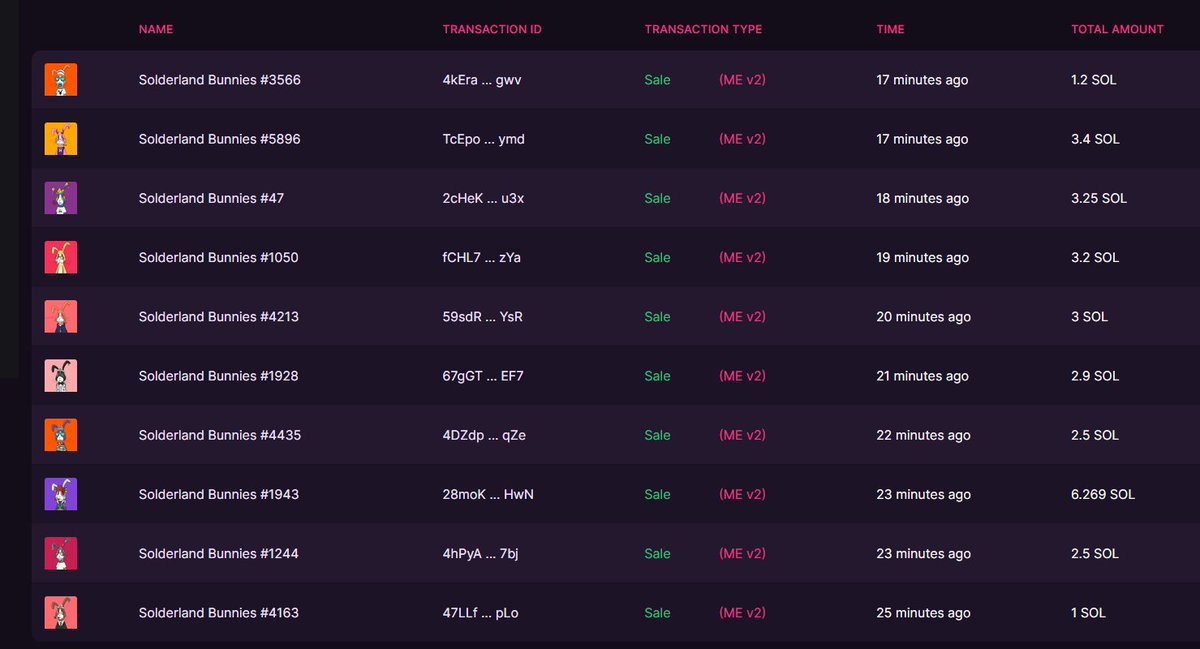Viewport: 1200px width, 649px height.
Task: Click (ME v2) tag in #4163 row
Action: (x=742, y=612)
